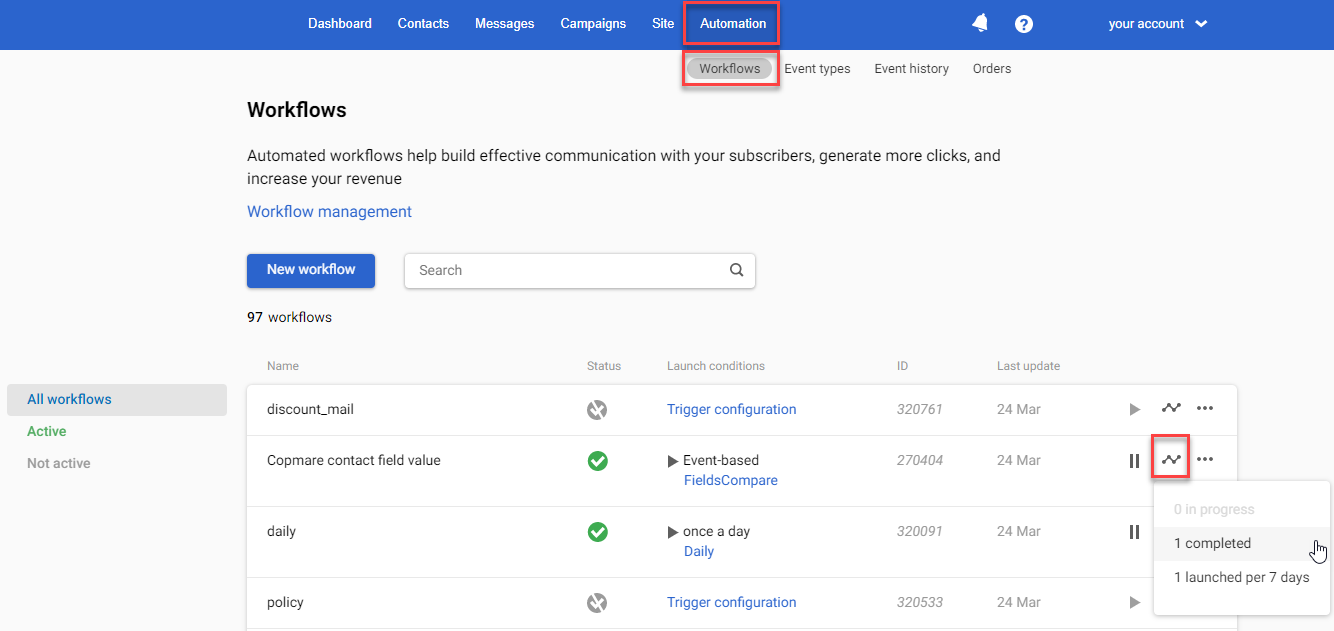
Task: Open the Messages menu
Action: click(504, 24)
